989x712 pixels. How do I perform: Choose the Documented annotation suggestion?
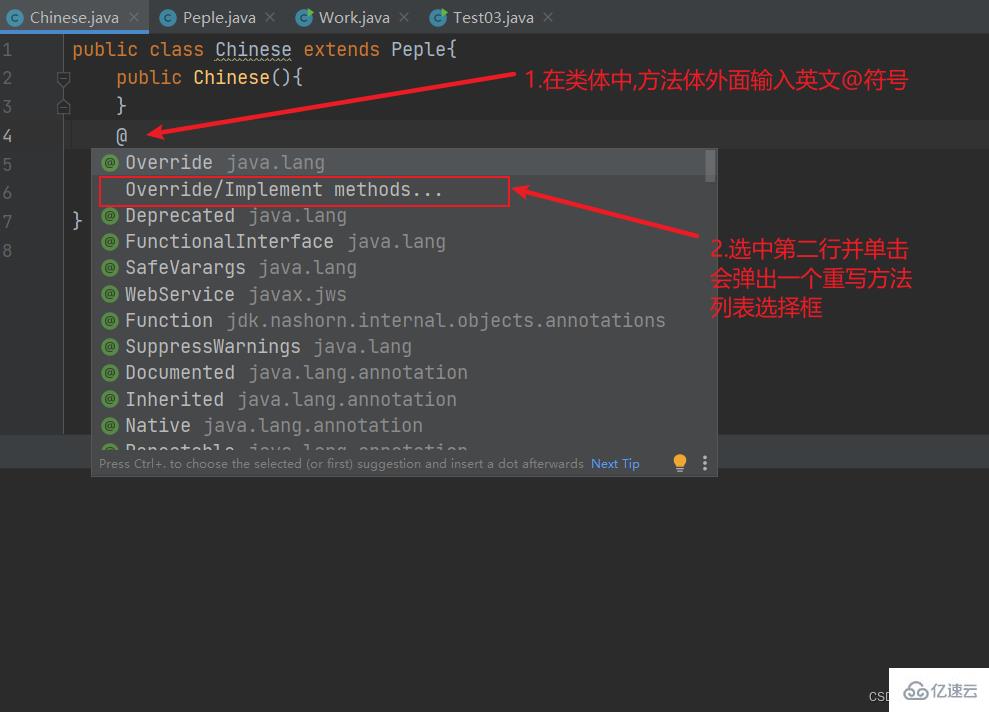[399, 373]
